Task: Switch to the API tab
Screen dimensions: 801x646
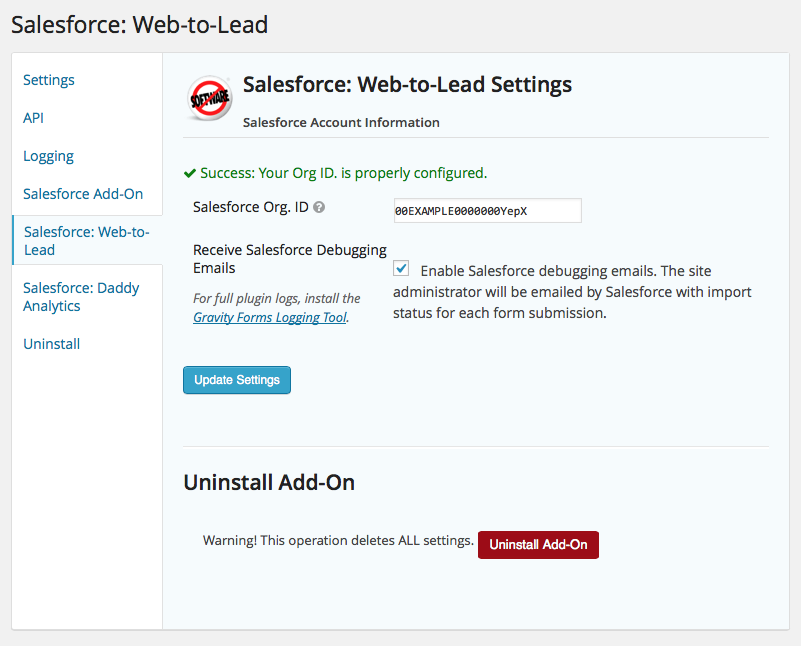Action: coord(34,118)
